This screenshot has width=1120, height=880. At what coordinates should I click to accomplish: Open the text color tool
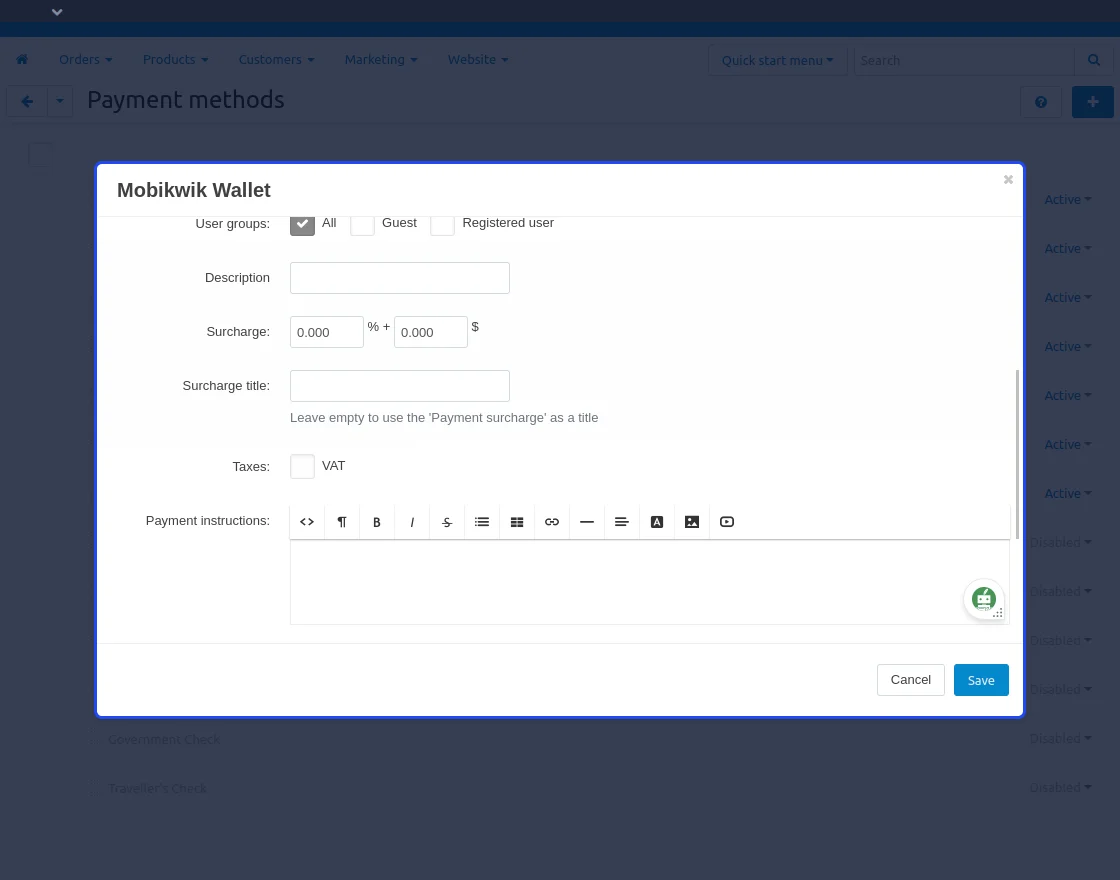click(657, 522)
